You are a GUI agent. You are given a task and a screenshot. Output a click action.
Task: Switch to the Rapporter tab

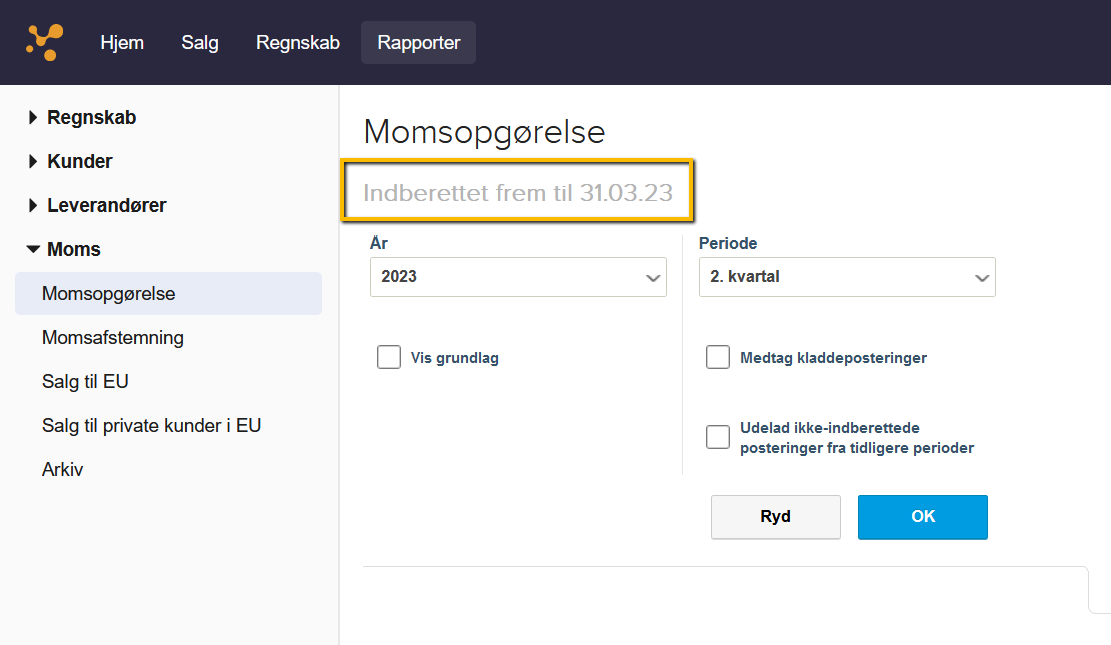pos(418,42)
